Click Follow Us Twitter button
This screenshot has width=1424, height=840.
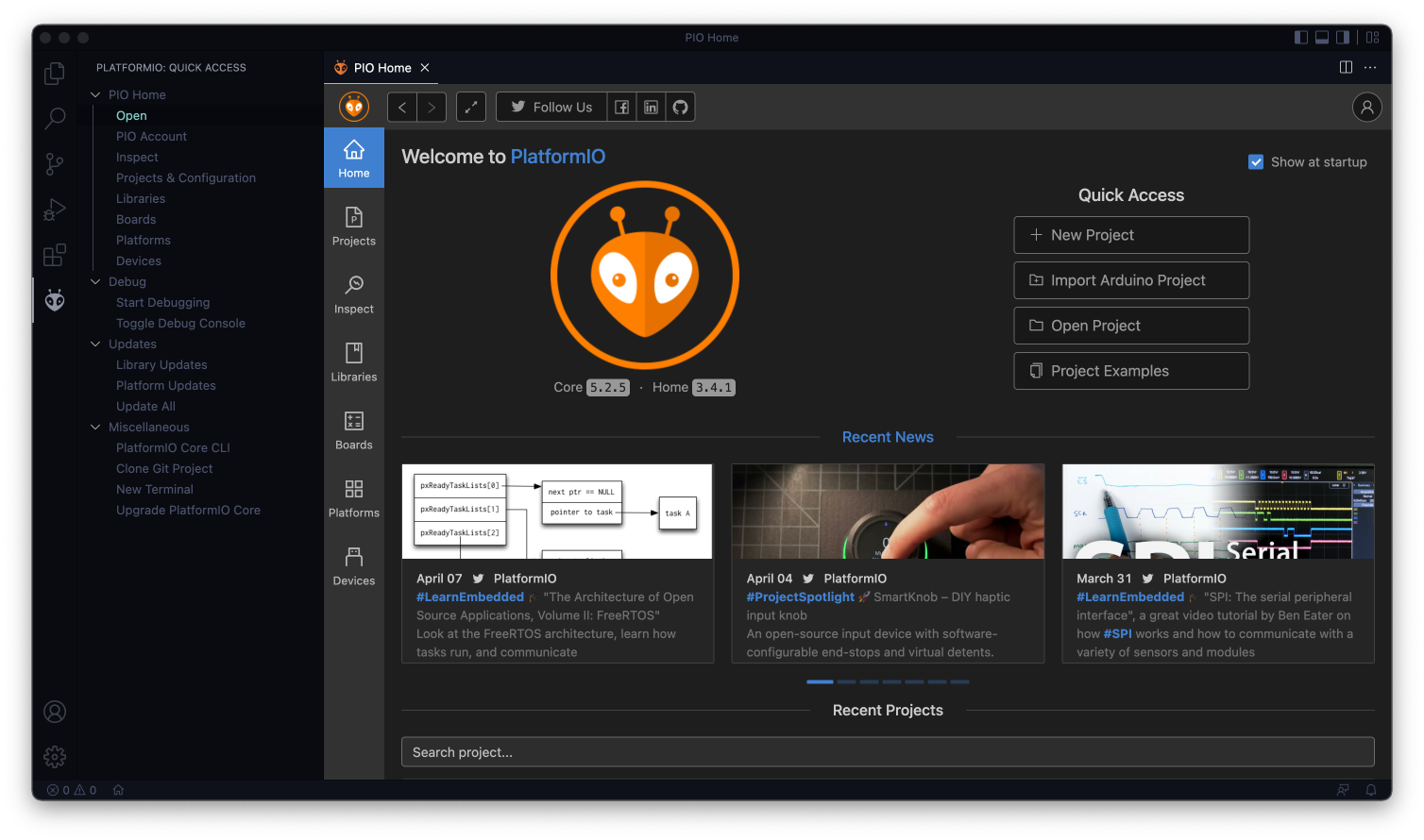pyautogui.click(x=551, y=107)
